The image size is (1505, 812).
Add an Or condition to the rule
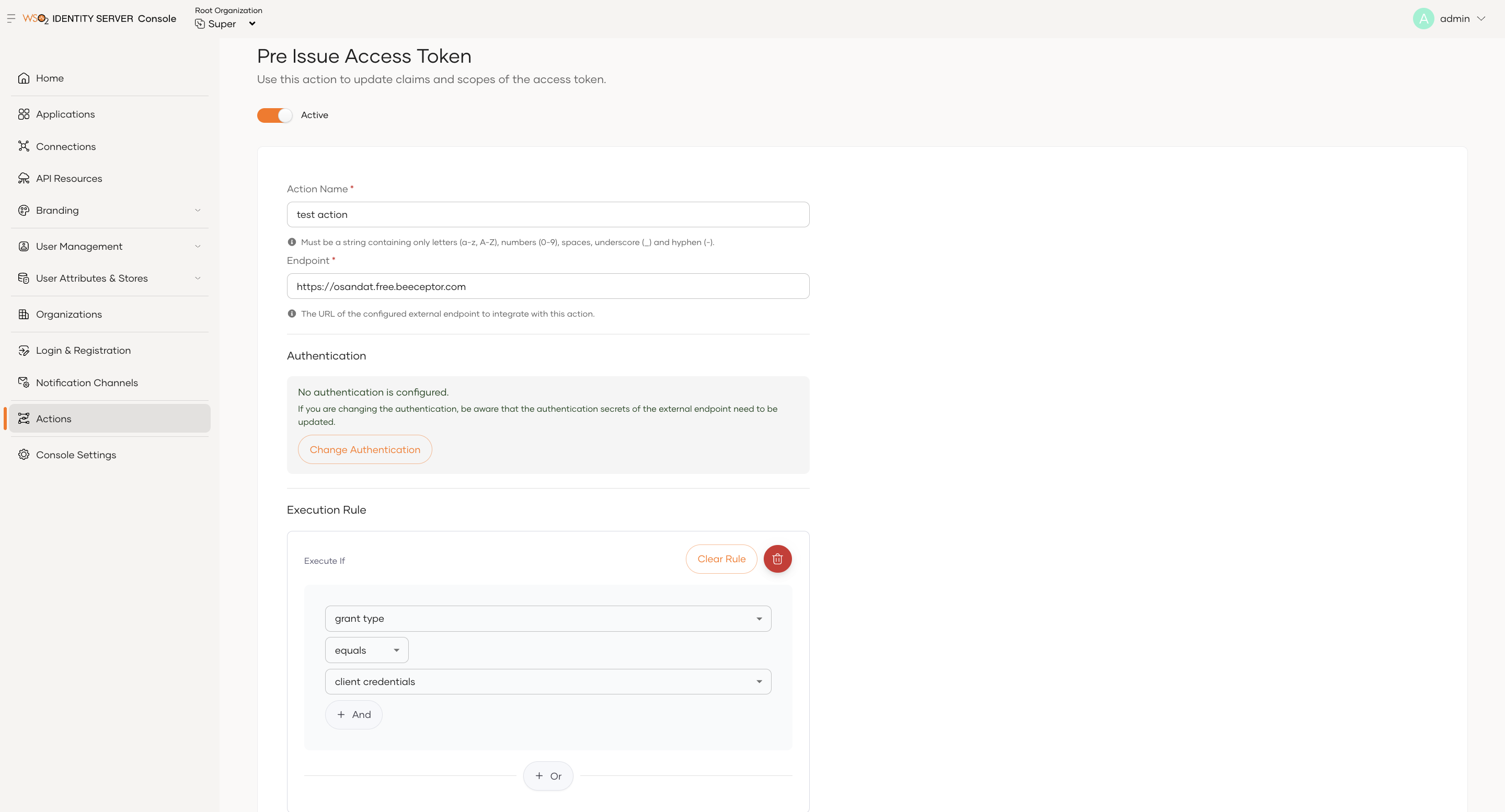(548, 776)
